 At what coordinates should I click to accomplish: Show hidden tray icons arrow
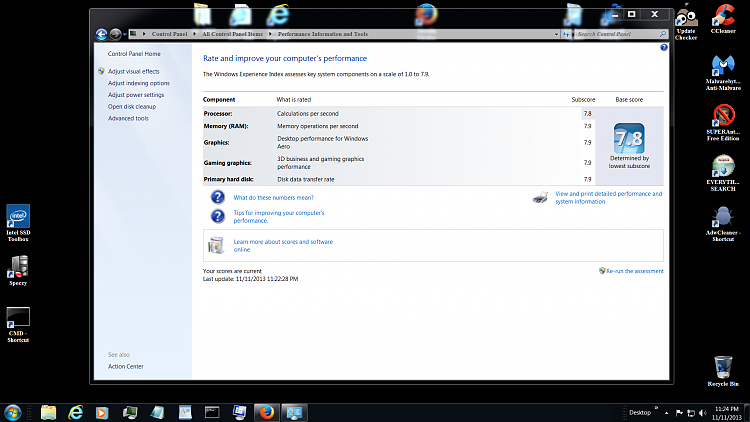click(x=666, y=413)
